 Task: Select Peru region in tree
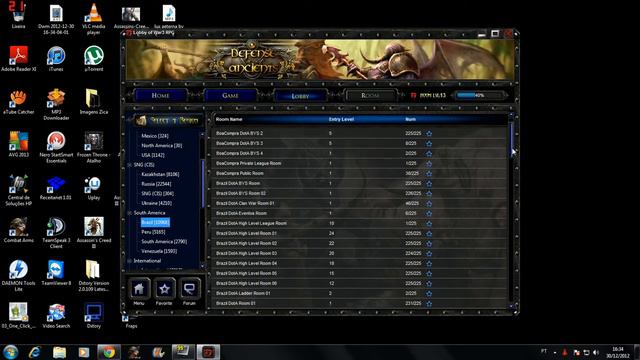(153, 232)
